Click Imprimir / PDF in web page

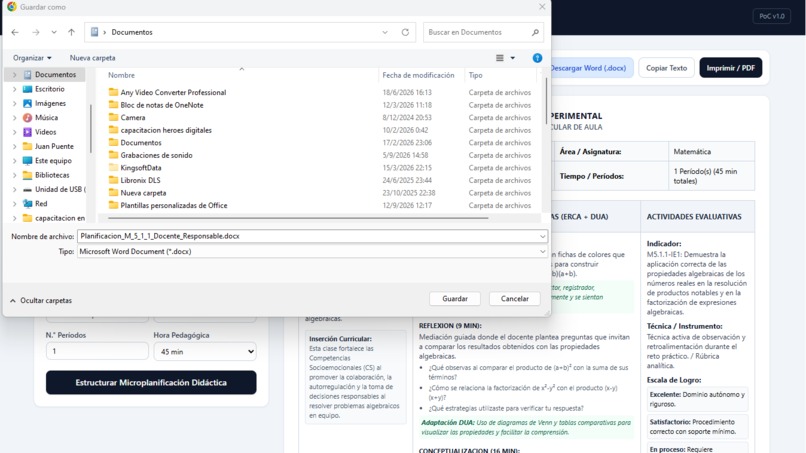(730, 68)
